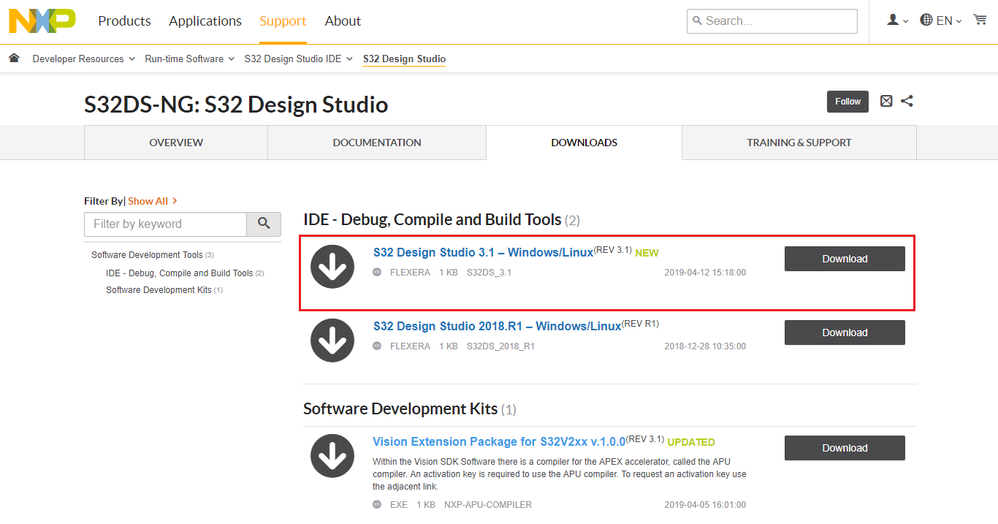This screenshot has width=998, height=524.
Task: Click the Filter by keyword field
Action: coord(166,224)
